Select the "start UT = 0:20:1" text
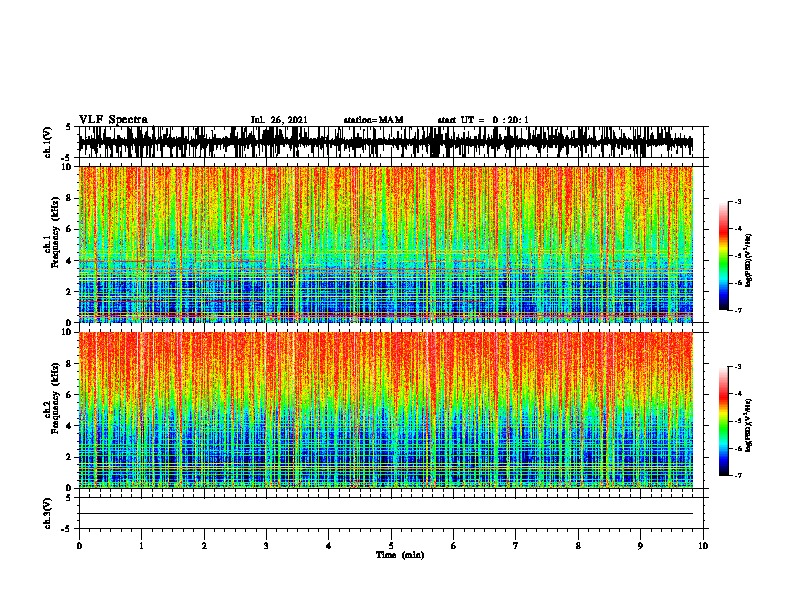 click(x=483, y=120)
